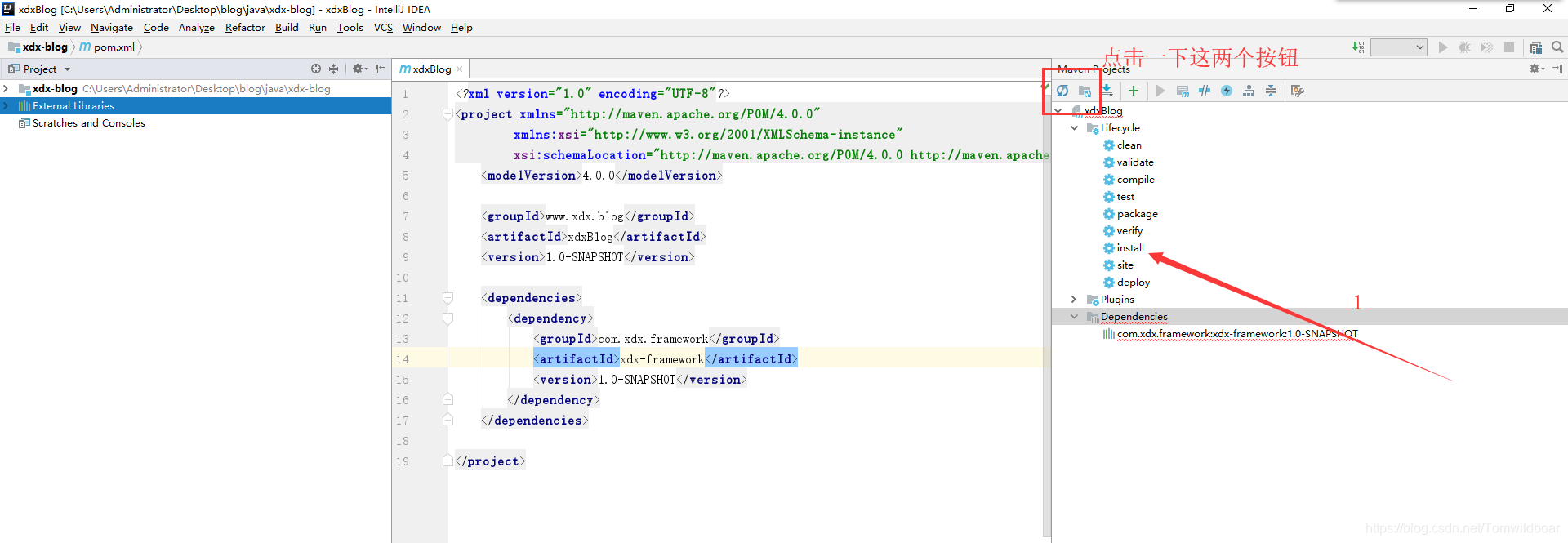Select install lifecycle phase
This screenshot has width=1568, height=543.
click(1130, 248)
